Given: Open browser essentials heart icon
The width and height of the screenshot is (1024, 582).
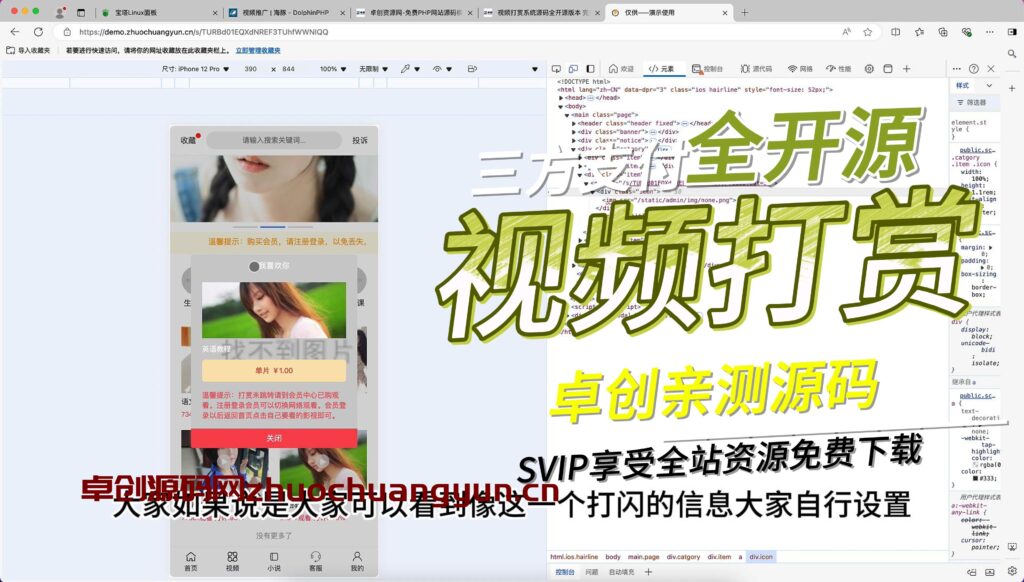Looking at the screenshot, I should coord(967,31).
